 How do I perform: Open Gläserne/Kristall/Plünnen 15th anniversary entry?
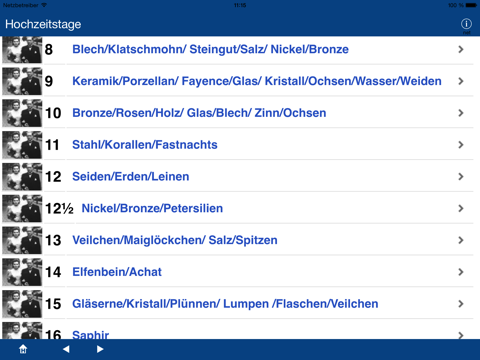coord(225,304)
